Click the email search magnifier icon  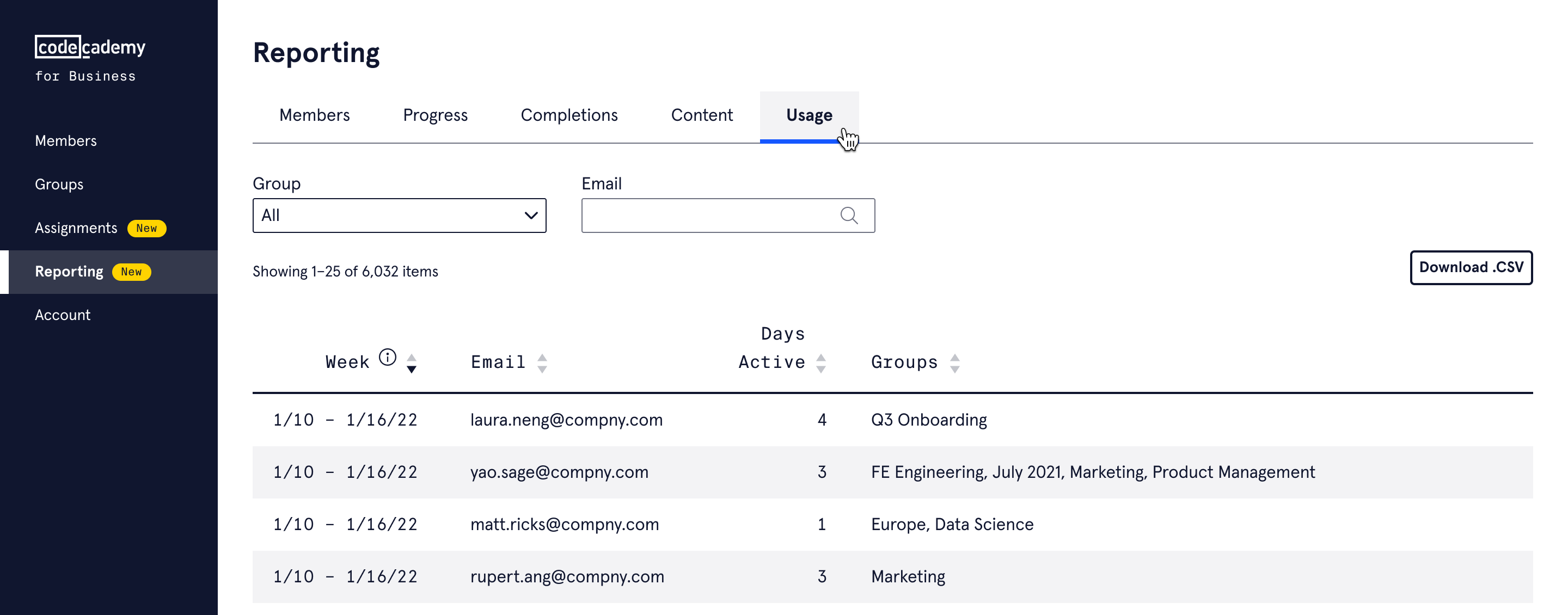[x=849, y=216]
